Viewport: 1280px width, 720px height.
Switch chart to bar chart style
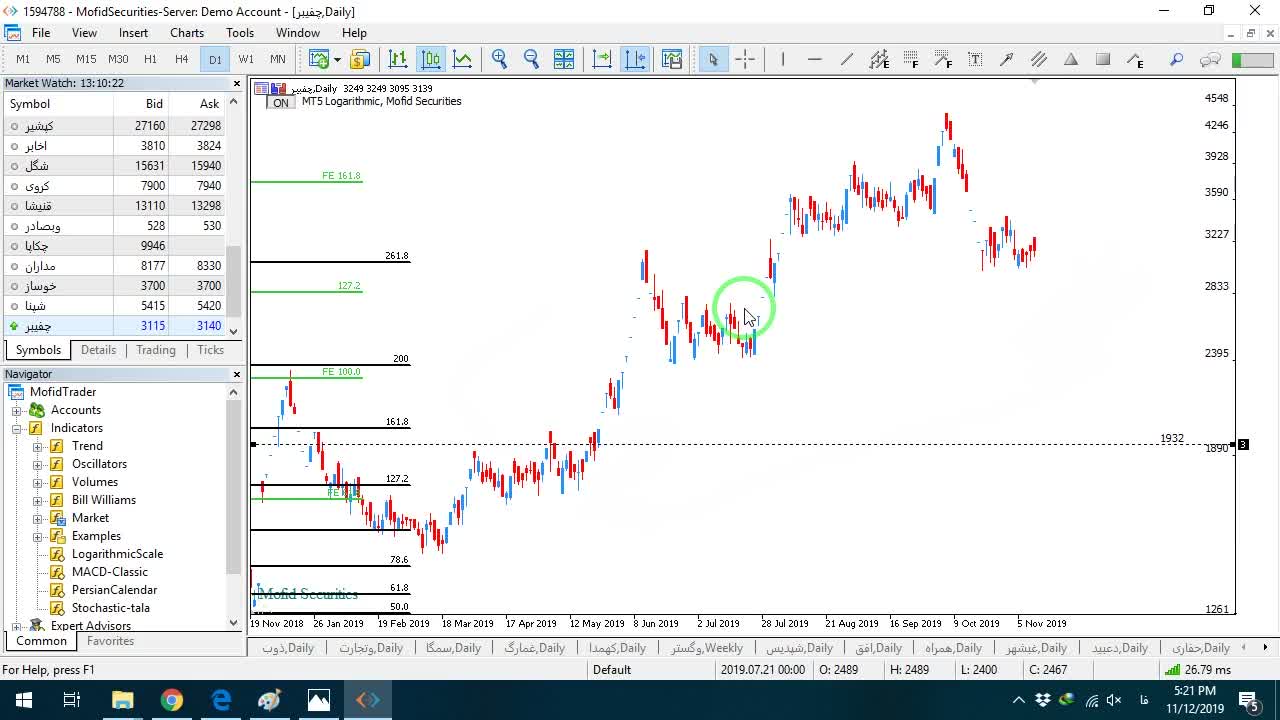pyautogui.click(x=398, y=59)
